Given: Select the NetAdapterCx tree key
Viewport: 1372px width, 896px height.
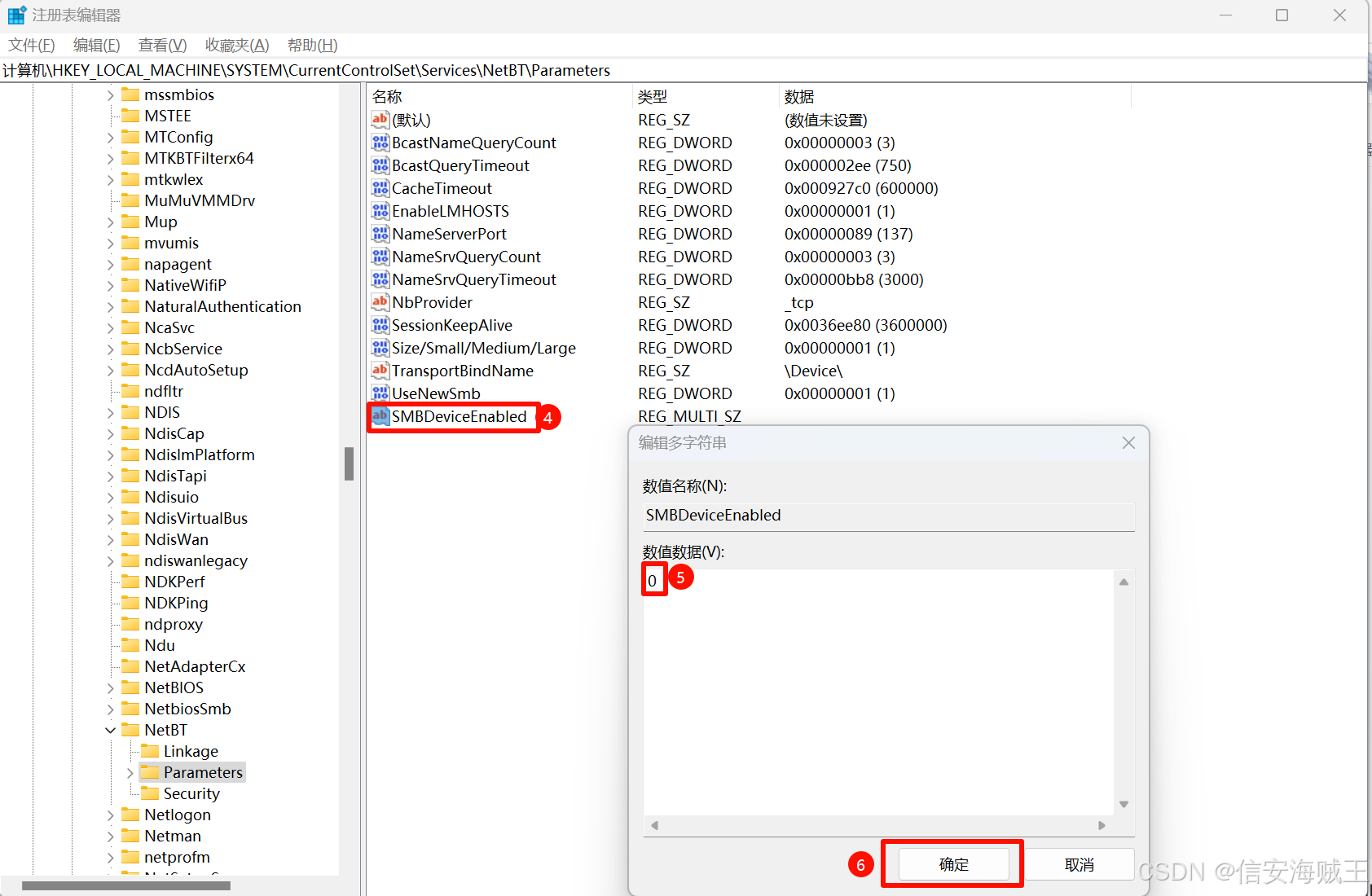Looking at the screenshot, I should (195, 666).
